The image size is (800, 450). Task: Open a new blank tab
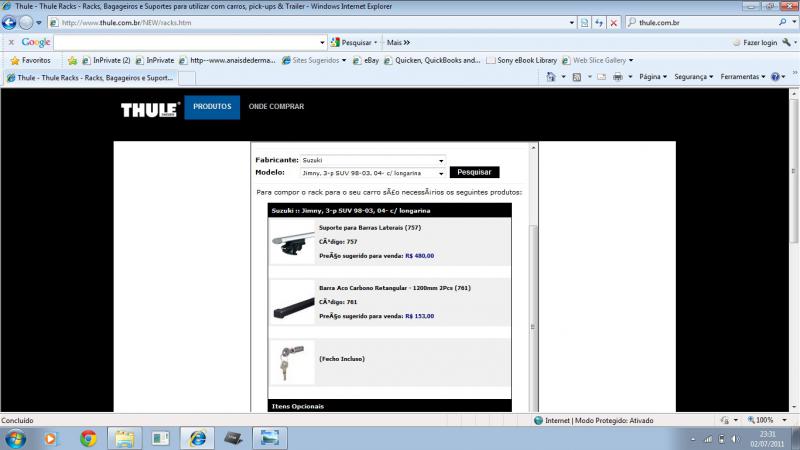coord(187,78)
